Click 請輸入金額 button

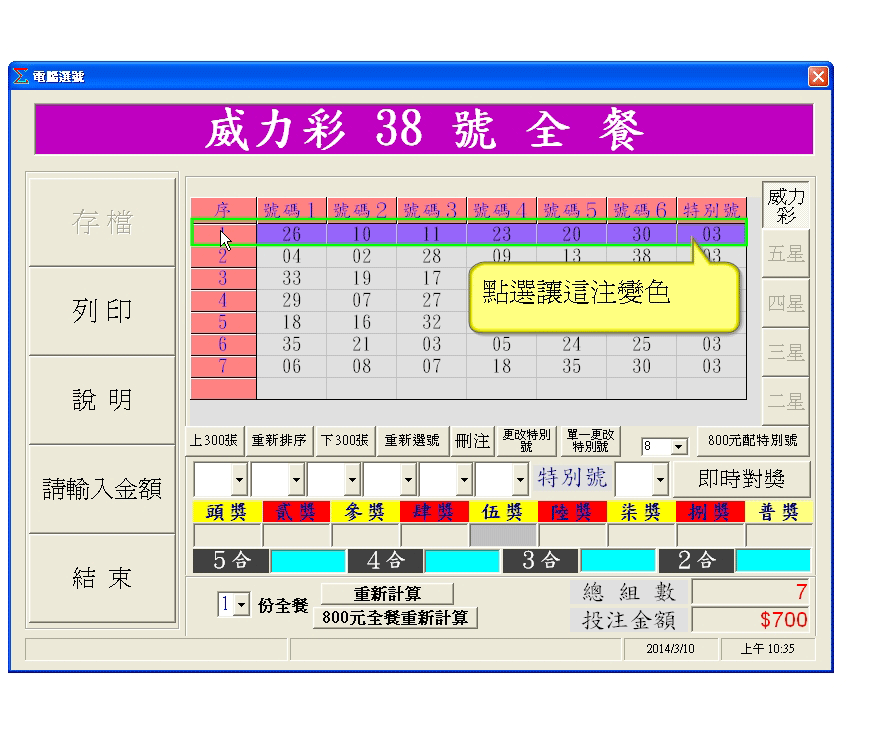(102, 489)
